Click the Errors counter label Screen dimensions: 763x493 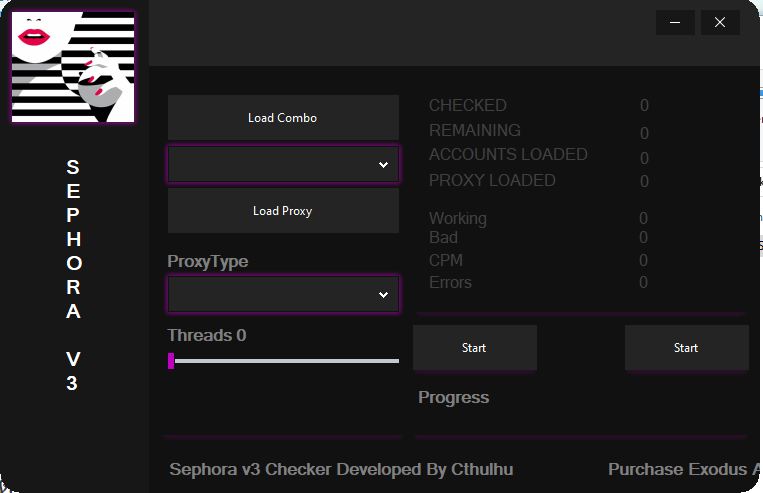pyautogui.click(x=450, y=282)
